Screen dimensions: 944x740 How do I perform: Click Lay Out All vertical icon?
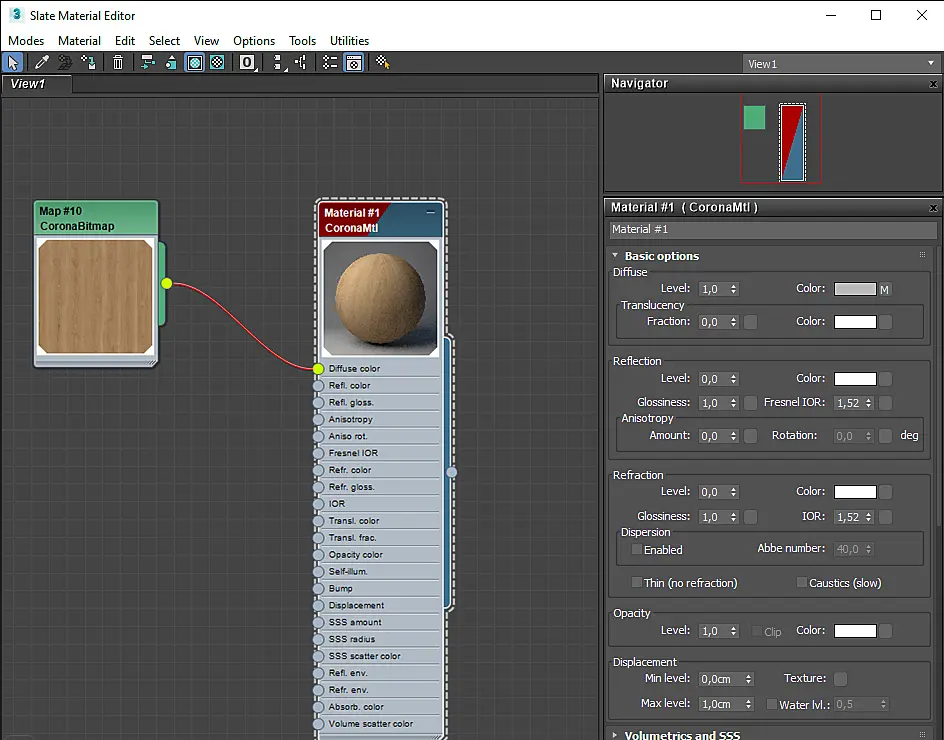point(278,62)
